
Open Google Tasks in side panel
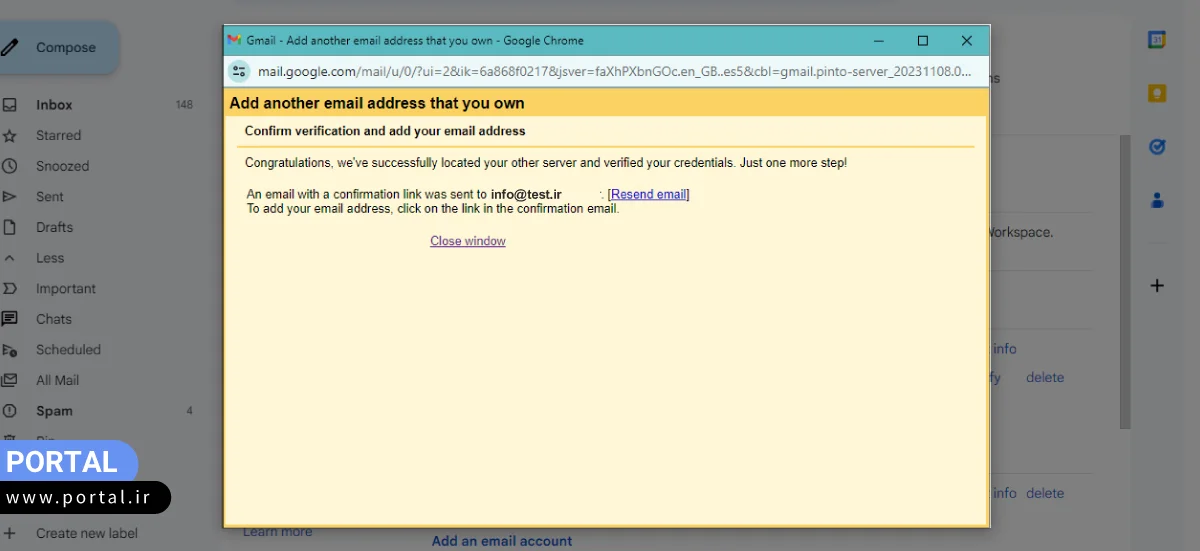(1157, 146)
